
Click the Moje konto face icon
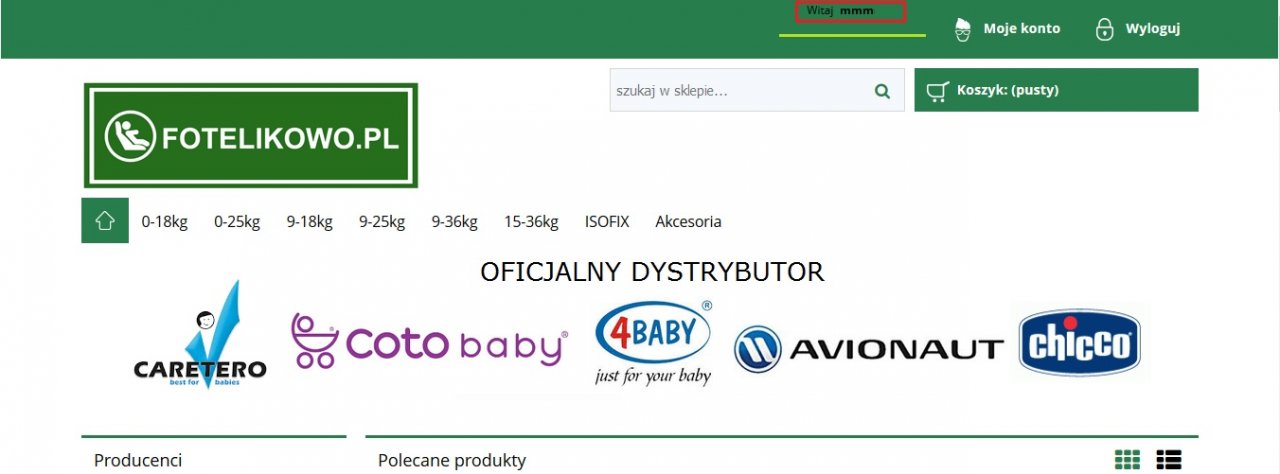pyautogui.click(x=963, y=29)
